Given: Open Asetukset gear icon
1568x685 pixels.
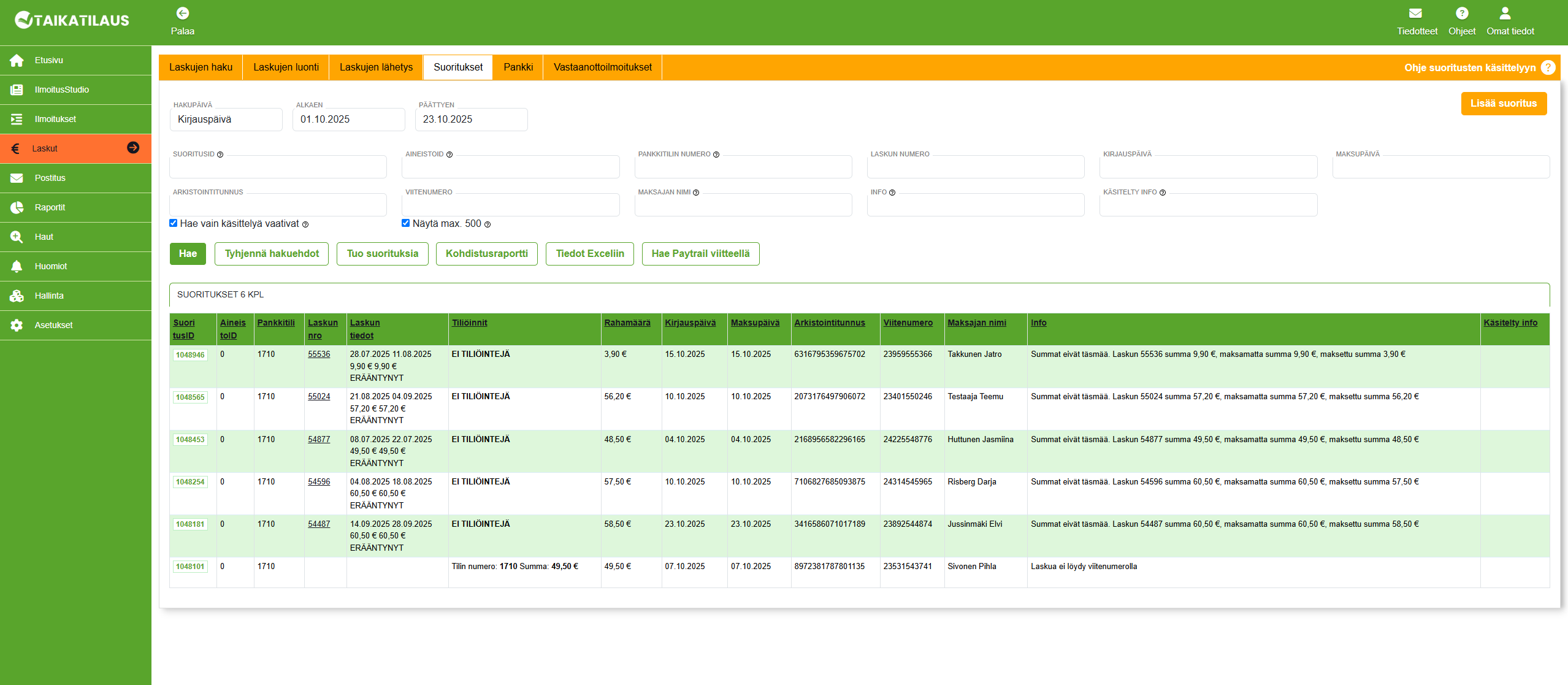Looking at the screenshot, I should pyautogui.click(x=17, y=326).
